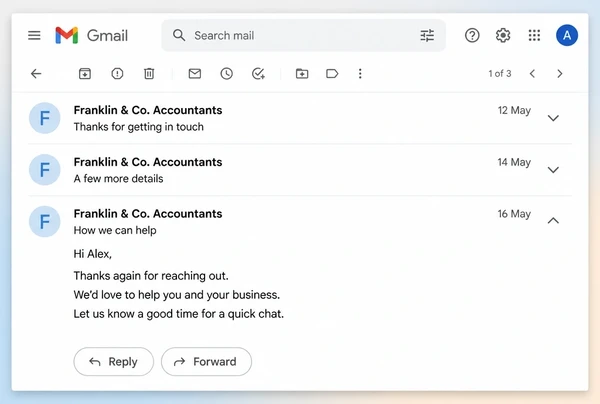This screenshot has height=404, width=600.
Task: Click the Gmail logo
Action: pos(91,36)
